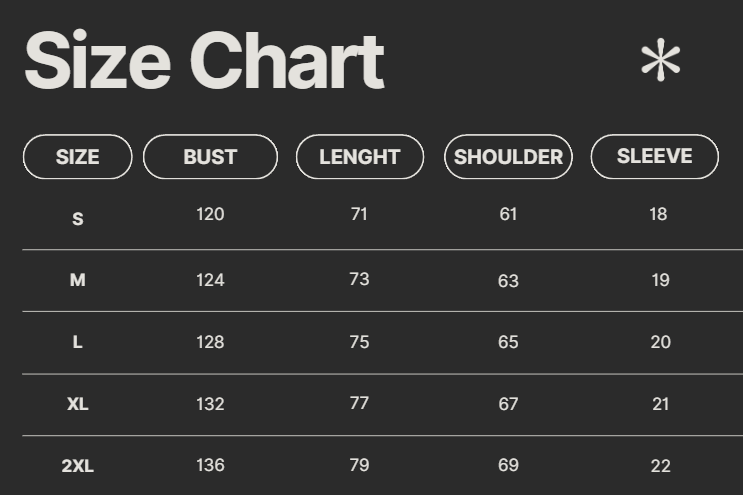
Task: Click the SLEEVE column header pill
Action: click(x=654, y=156)
